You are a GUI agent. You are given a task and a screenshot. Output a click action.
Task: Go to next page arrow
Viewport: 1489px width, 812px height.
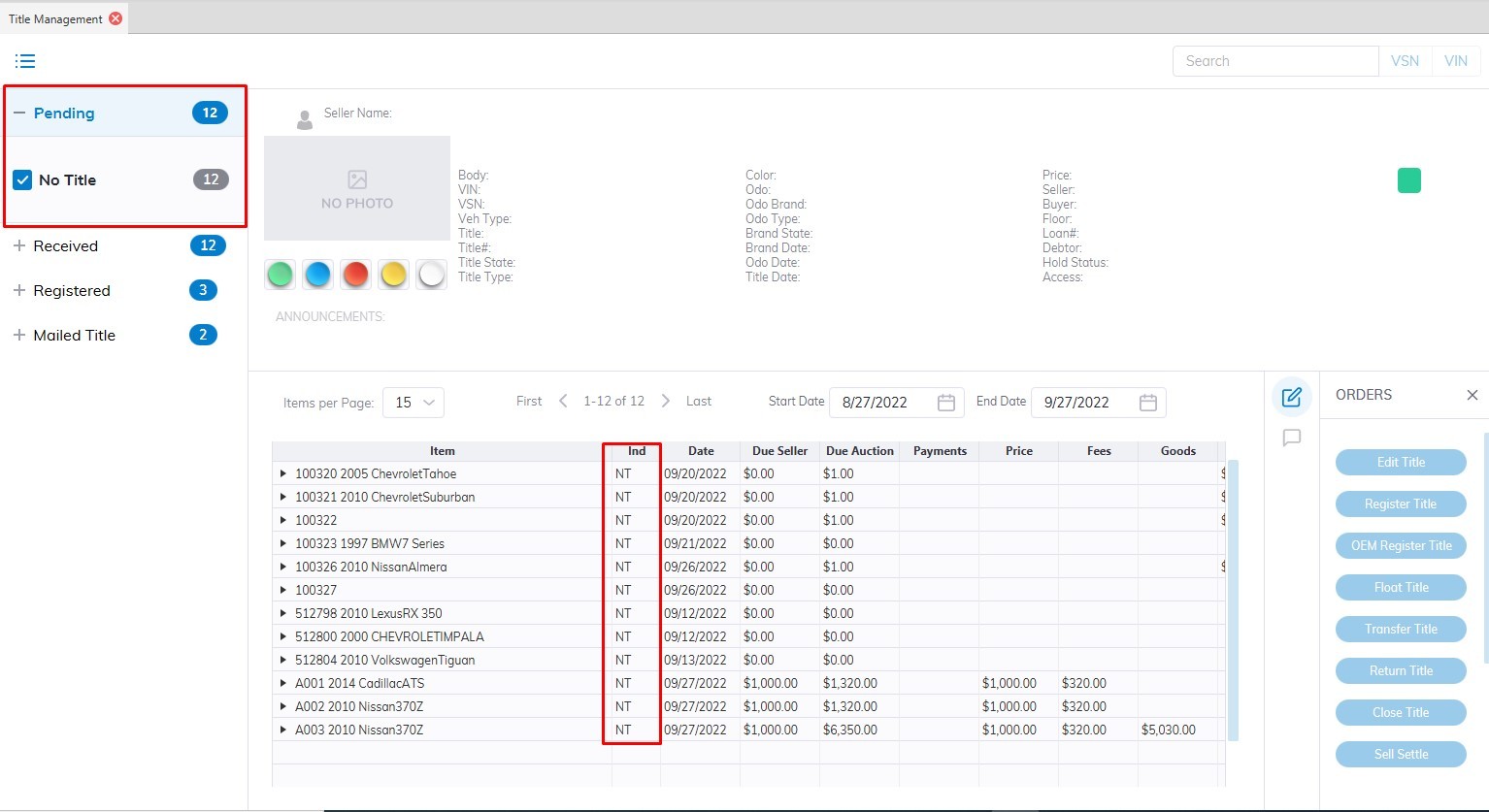pos(665,401)
